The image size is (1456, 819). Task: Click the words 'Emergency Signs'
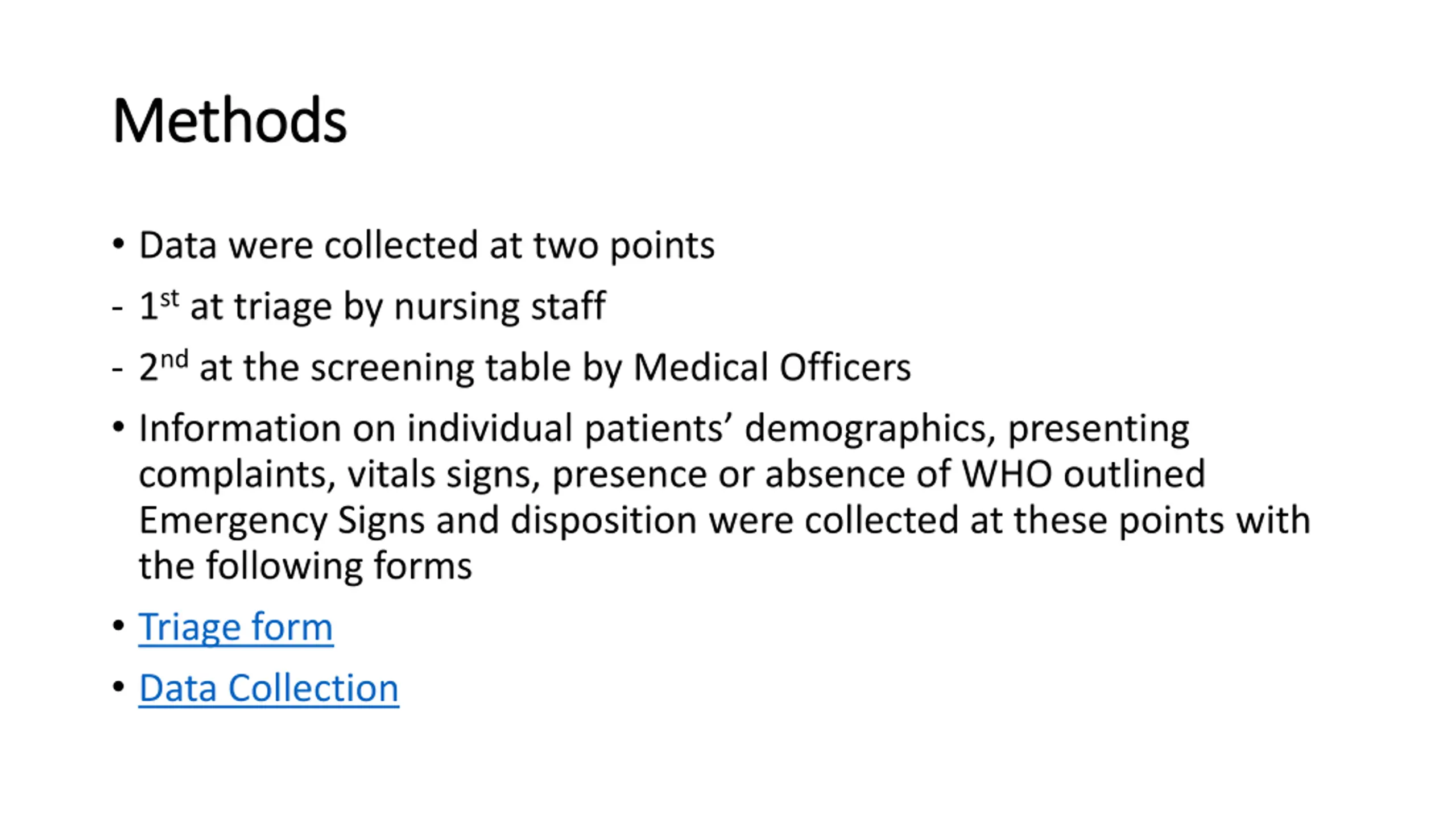(x=282, y=521)
